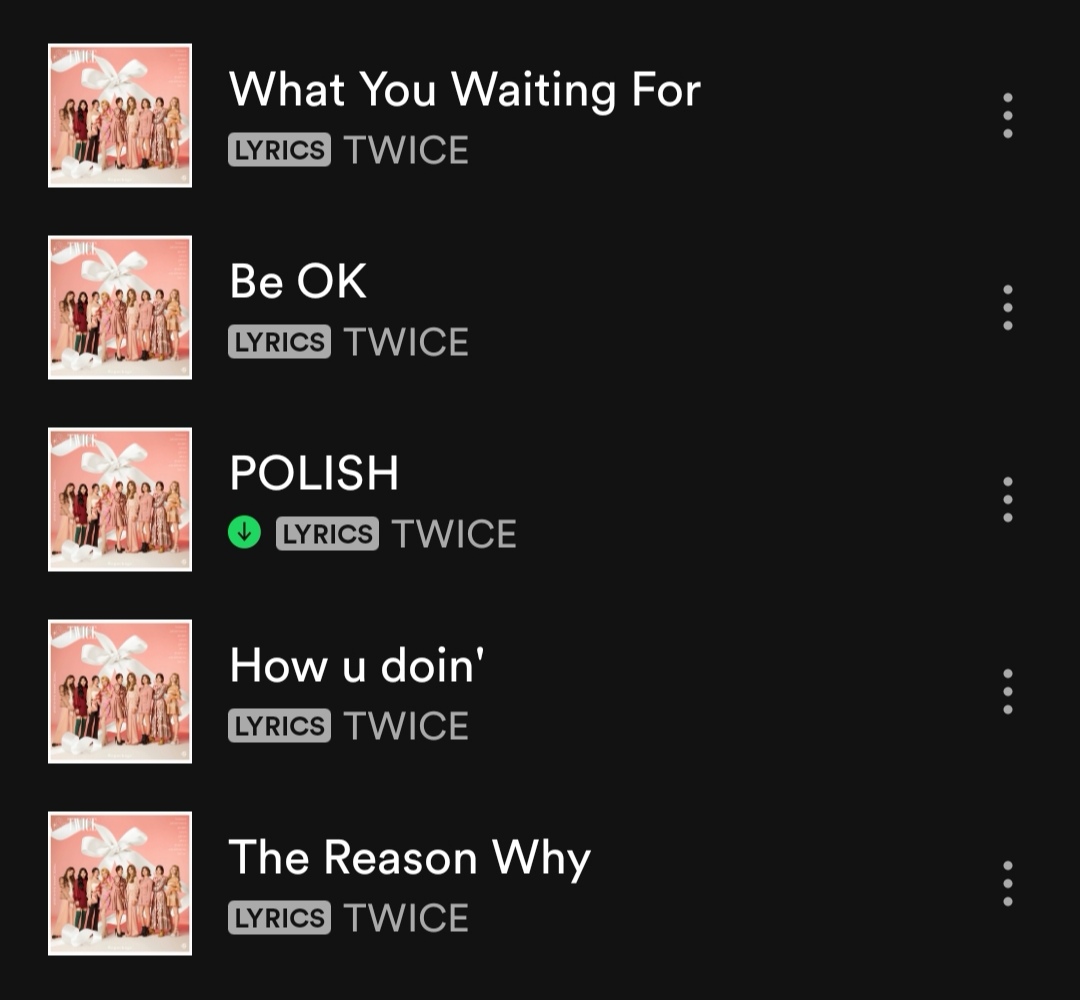This screenshot has width=1080, height=1000.
Task: Tap album cover beside What You Waiting For
Action: coord(120,116)
